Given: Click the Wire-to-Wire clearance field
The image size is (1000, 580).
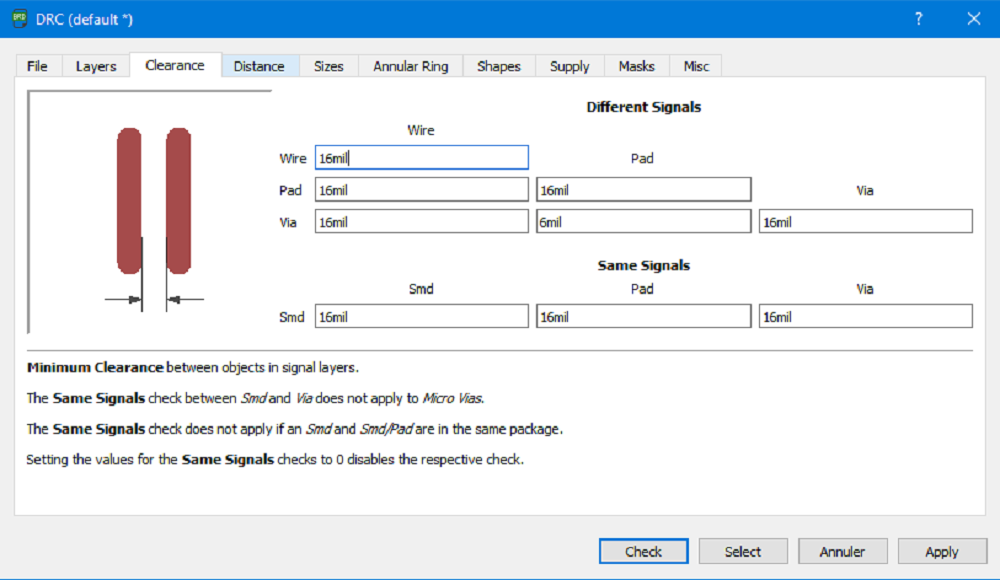Looking at the screenshot, I should pos(421,158).
